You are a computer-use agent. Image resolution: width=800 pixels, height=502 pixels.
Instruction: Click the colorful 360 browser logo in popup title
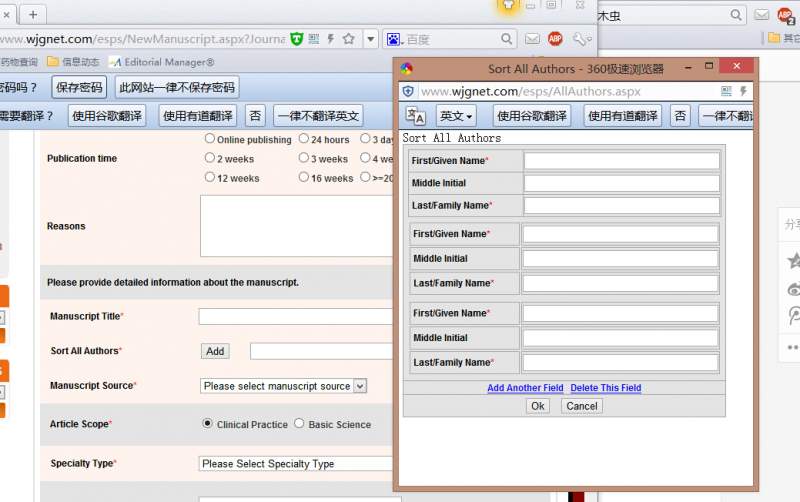407,68
